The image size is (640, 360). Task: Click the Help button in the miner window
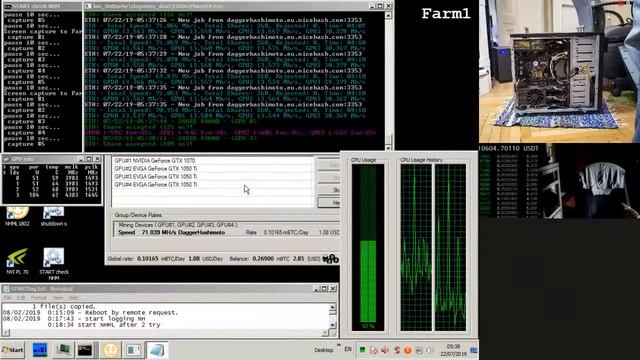329,203
